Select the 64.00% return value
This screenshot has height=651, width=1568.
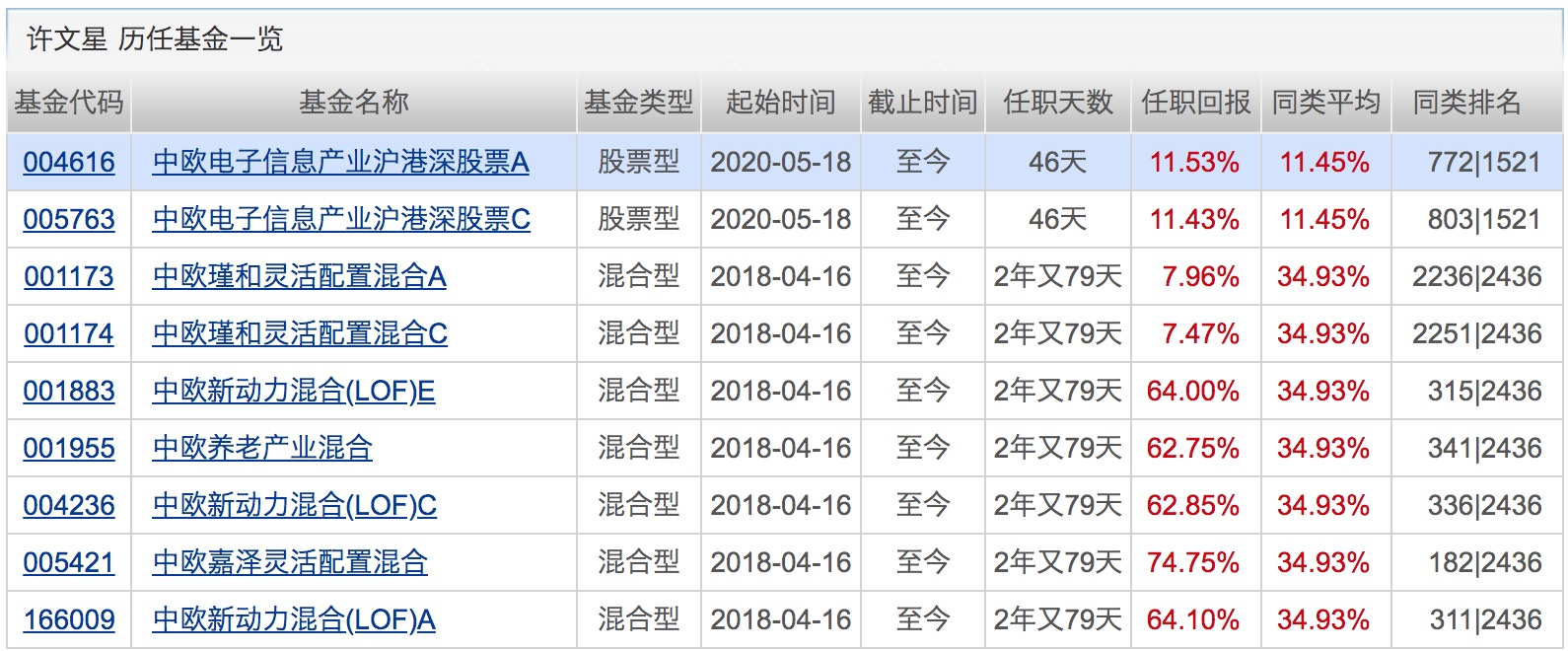tap(1193, 391)
